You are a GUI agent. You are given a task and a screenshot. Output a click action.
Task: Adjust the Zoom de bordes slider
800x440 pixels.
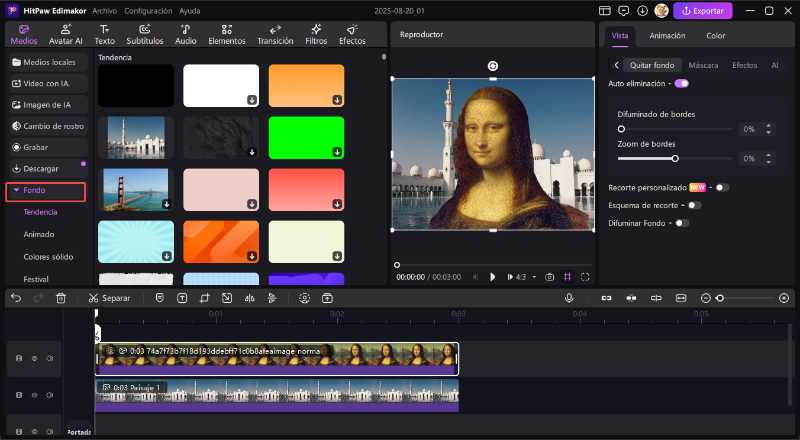tap(675, 159)
